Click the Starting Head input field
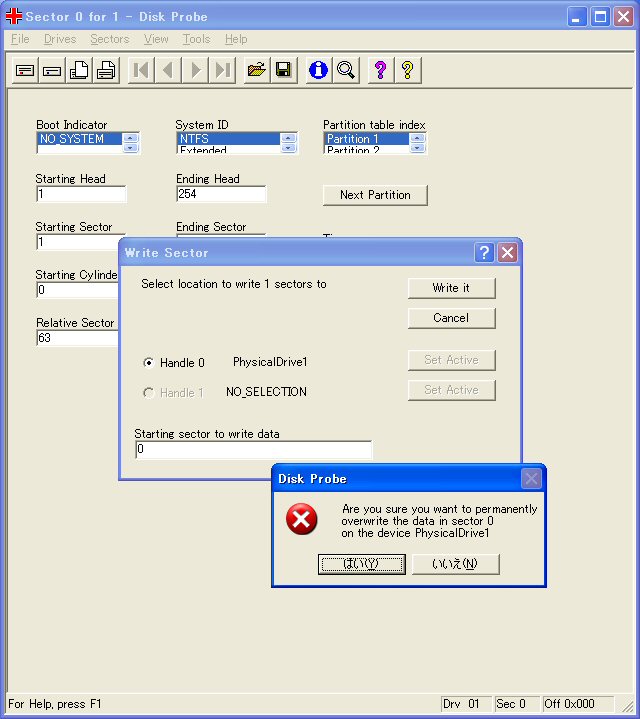 point(81,194)
